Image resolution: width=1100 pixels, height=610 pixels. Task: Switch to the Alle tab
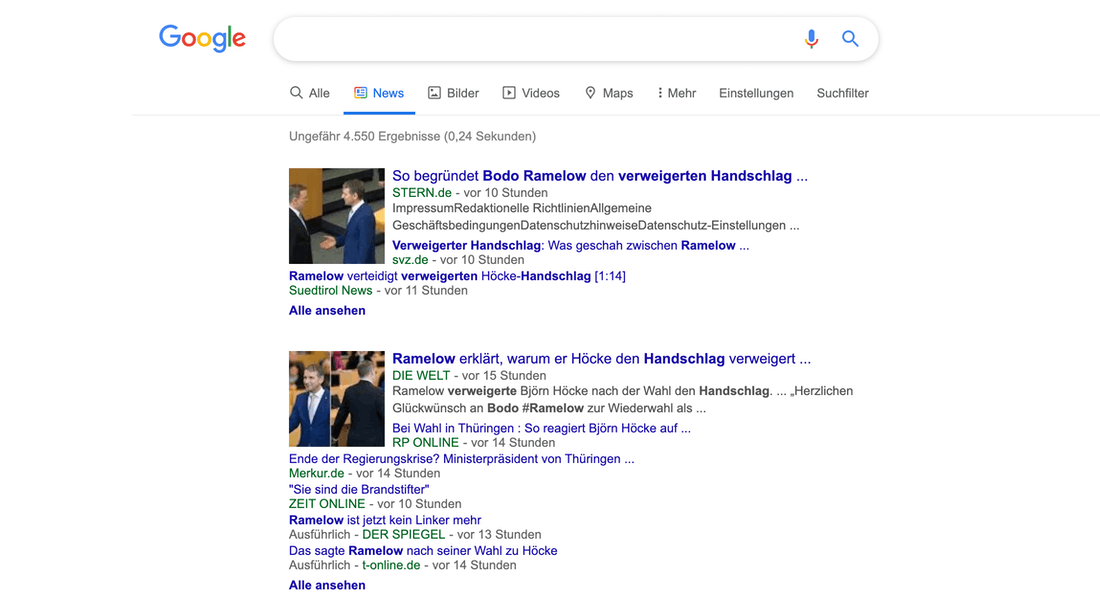coord(310,93)
